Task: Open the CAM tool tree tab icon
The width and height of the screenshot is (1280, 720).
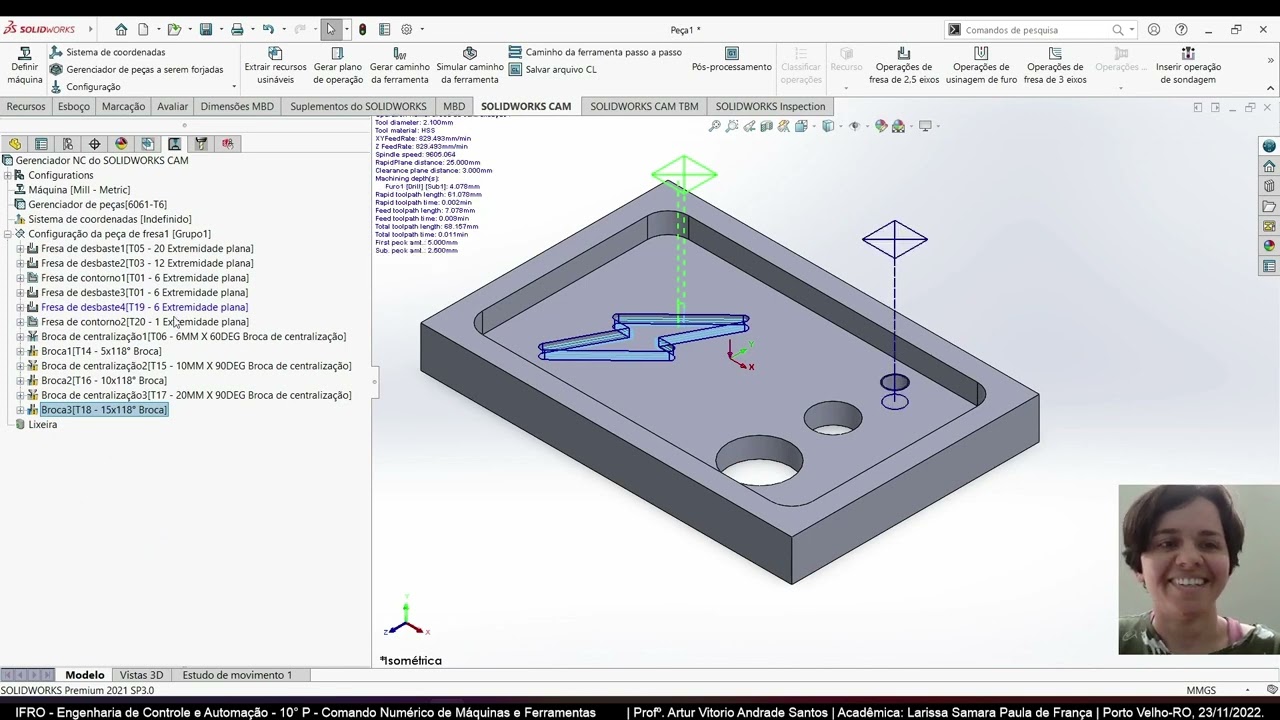Action: point(201,144)
